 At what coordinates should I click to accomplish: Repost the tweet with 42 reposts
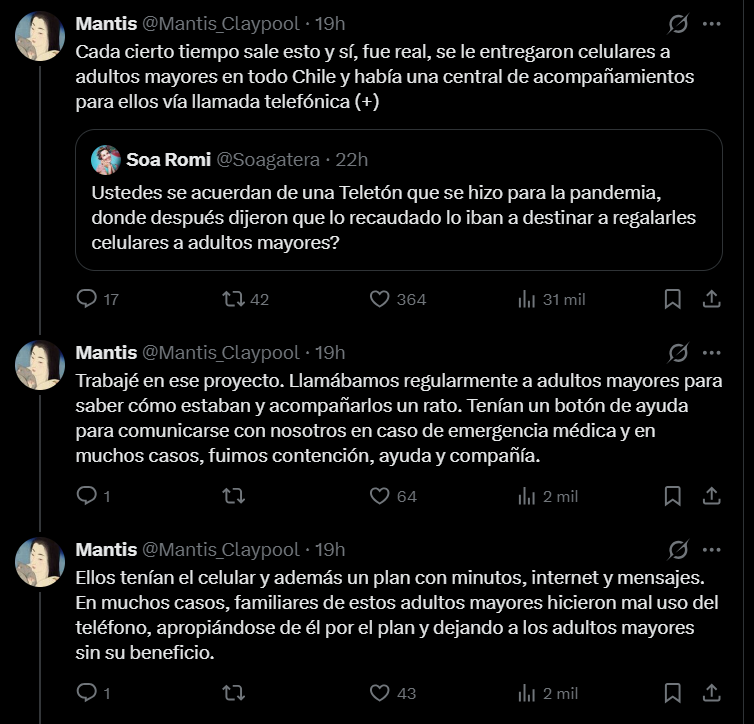point(233,299)
